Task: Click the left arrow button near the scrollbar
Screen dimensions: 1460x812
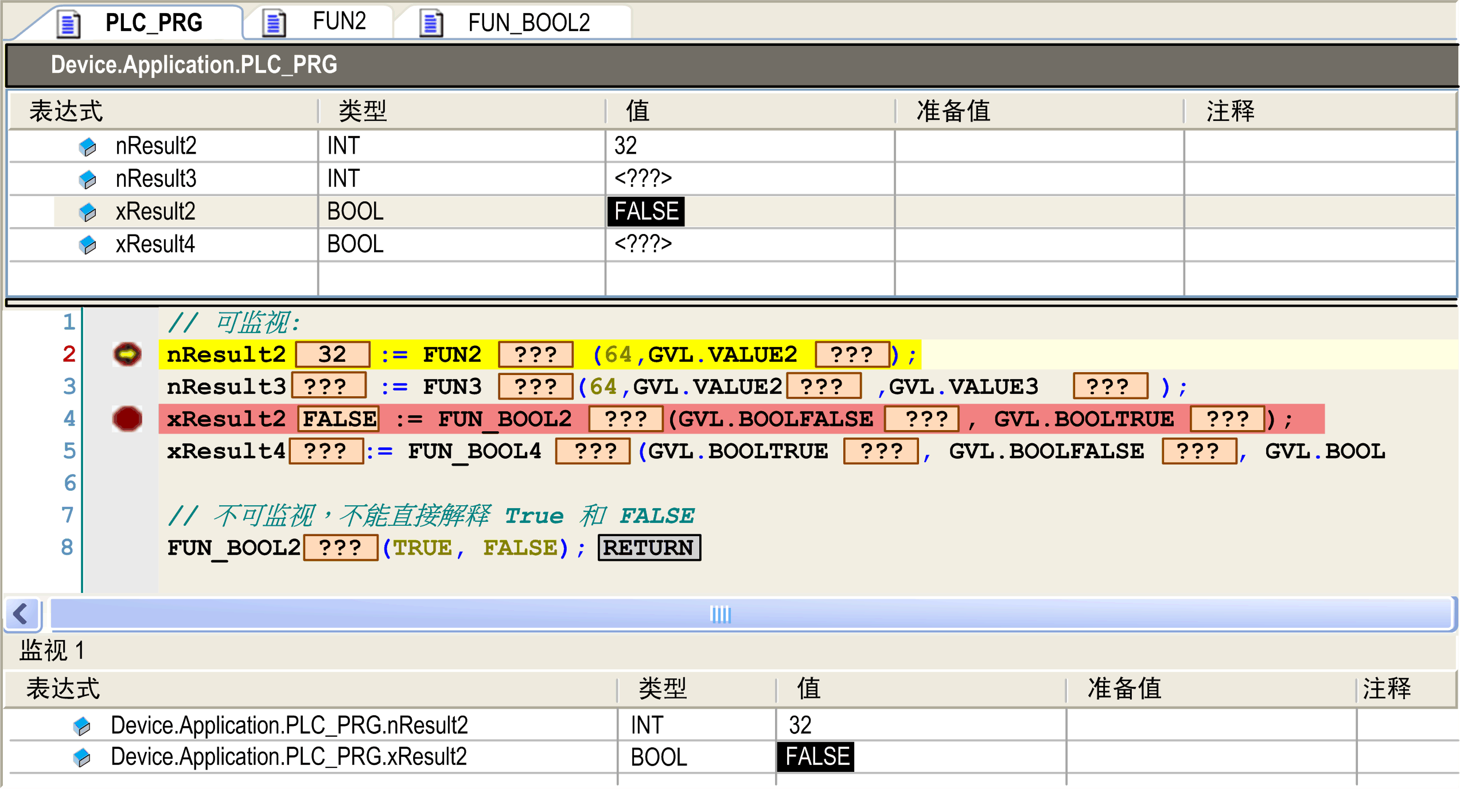Action: pyautogui.click(x=21, y=614)
